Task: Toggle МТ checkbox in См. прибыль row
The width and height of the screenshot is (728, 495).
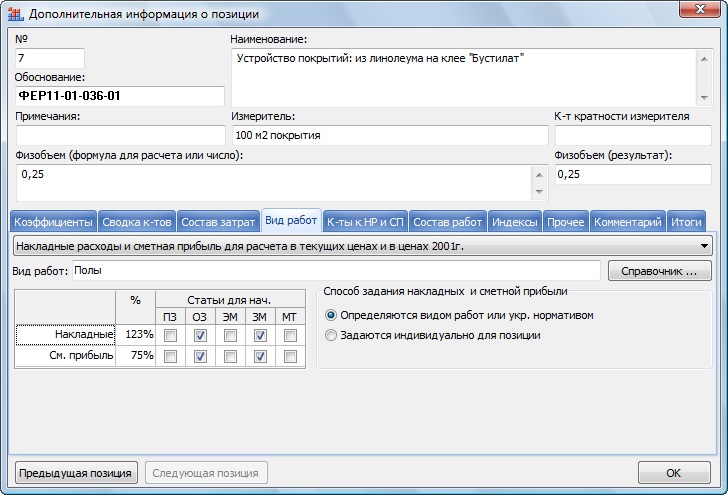Action: click(x=290, y=356)
